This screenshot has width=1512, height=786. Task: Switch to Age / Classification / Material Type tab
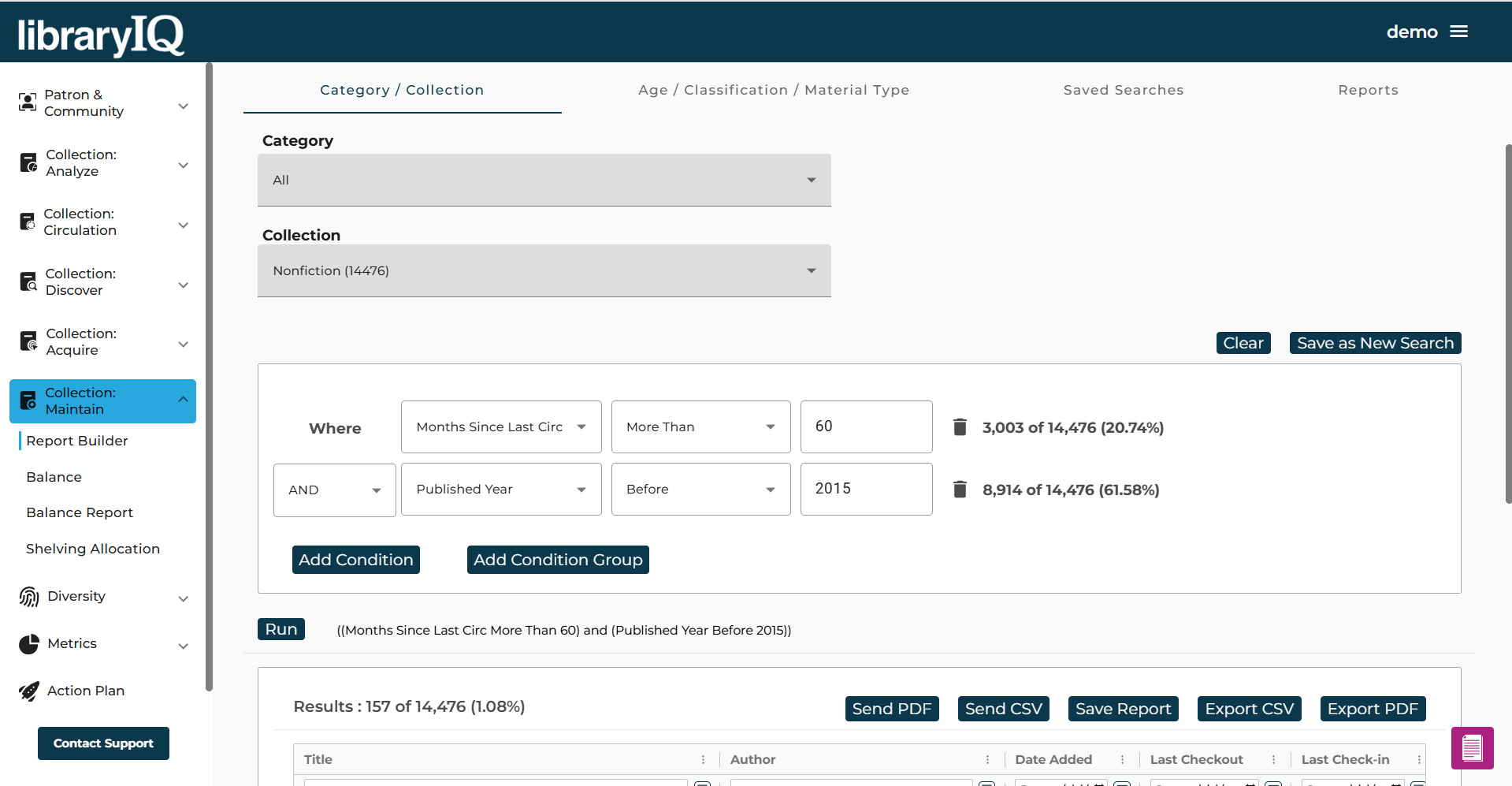pyautogui.click(x=774, y=90)
